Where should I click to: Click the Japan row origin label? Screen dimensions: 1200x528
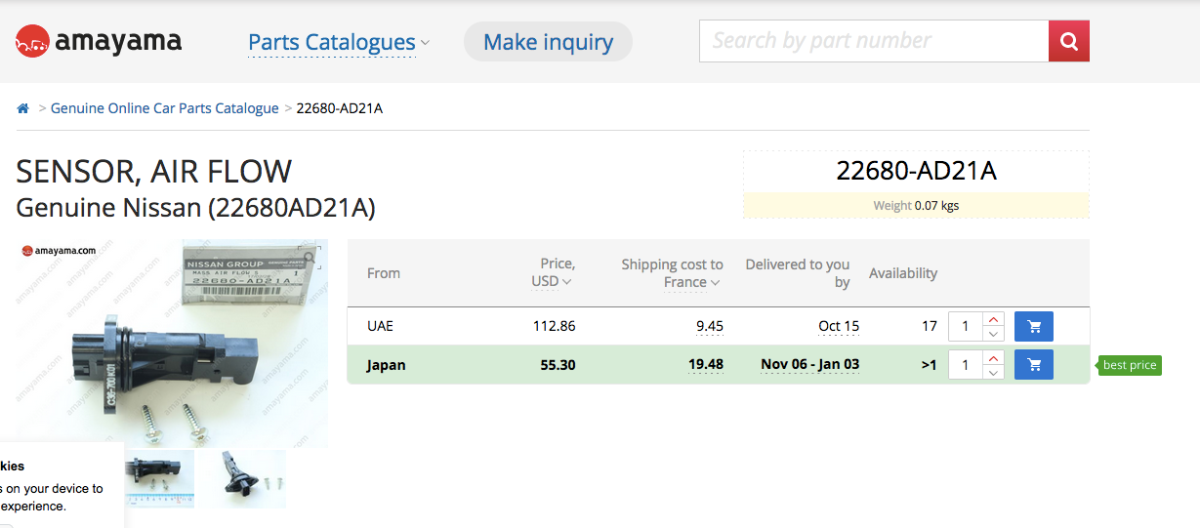tap(386, 365)
